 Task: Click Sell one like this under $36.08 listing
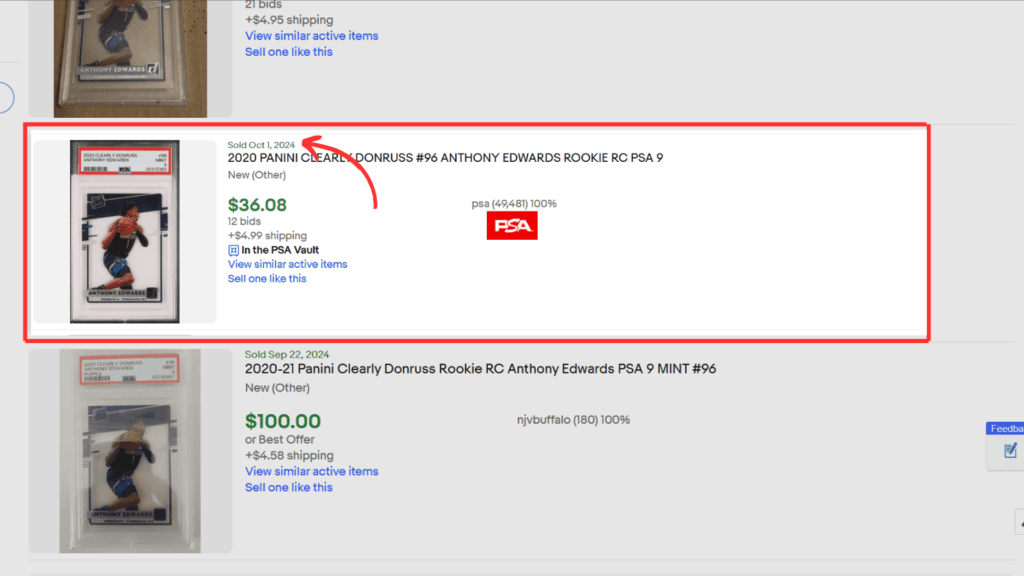266,279
